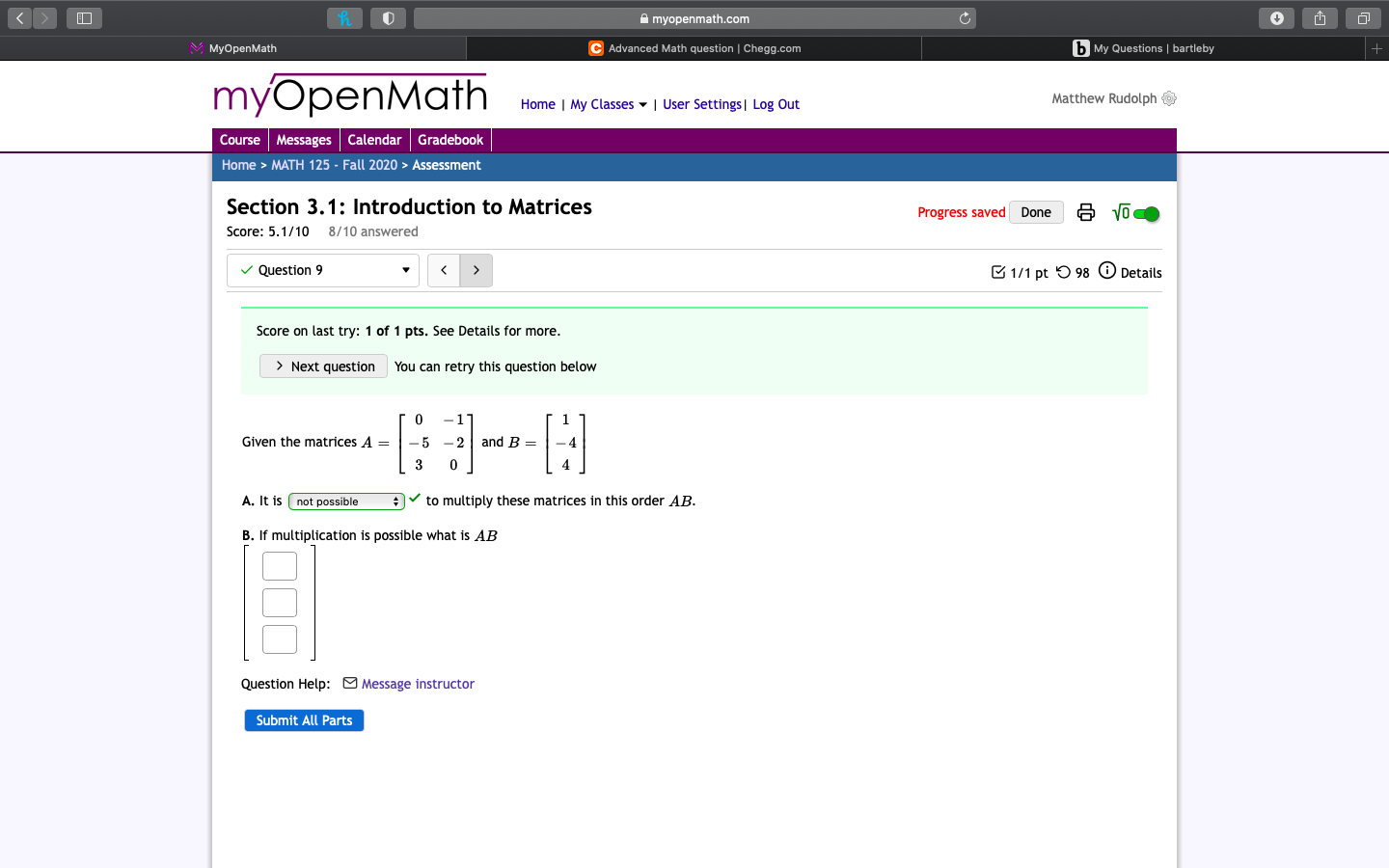Reload the page with the address bar refresh icon
The height and width of the screenshot is (868, 1389).
[x=965, y=17]
